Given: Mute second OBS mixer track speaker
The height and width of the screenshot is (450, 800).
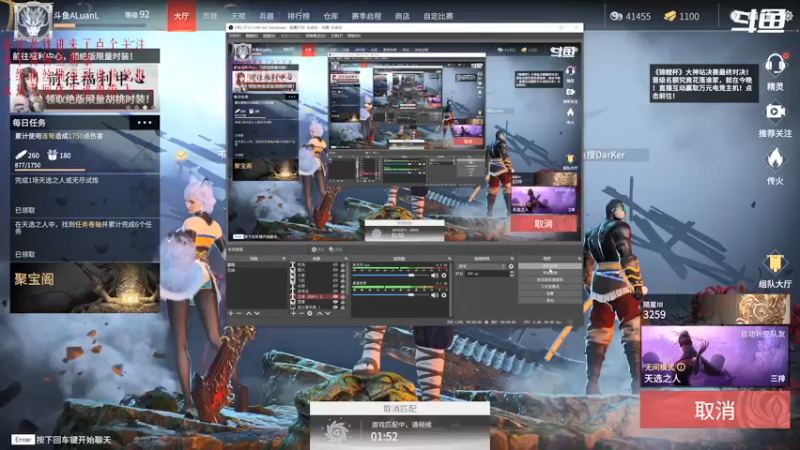Looking at the screenshot, I should pos(434,295).
